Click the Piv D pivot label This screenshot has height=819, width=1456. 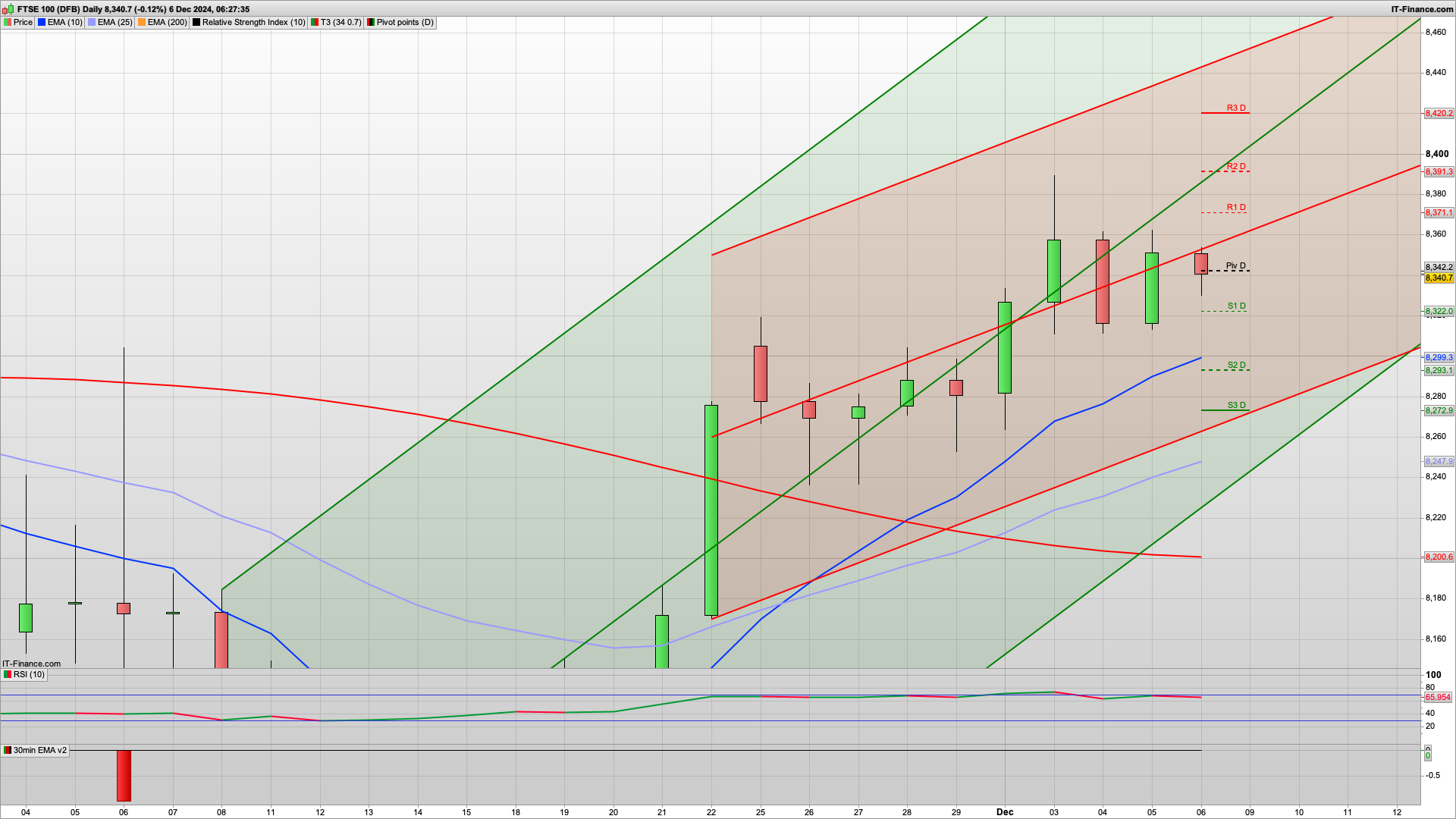[x=1236, y=265]
